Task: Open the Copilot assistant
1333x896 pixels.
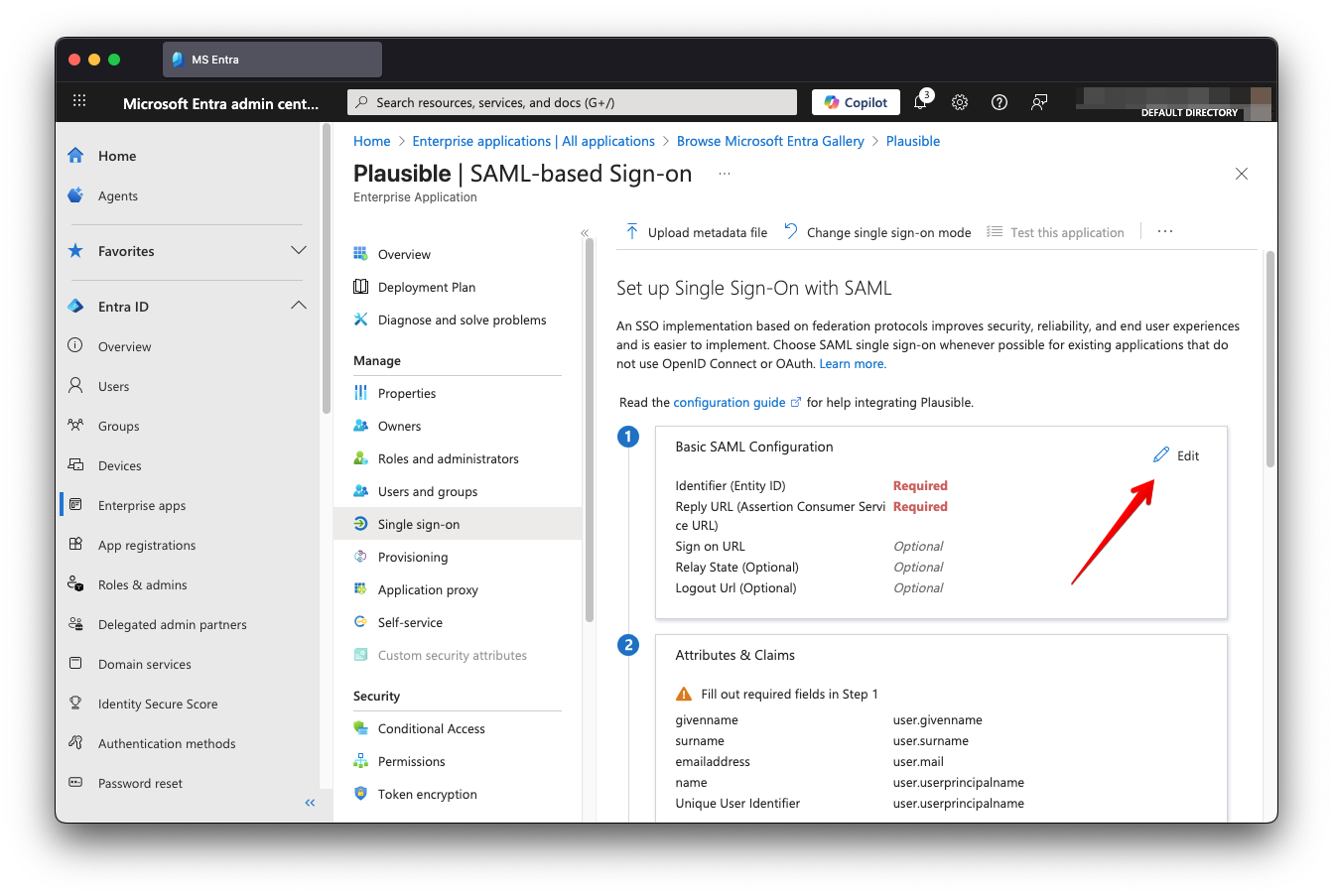Action: click(x=855, y=101)
